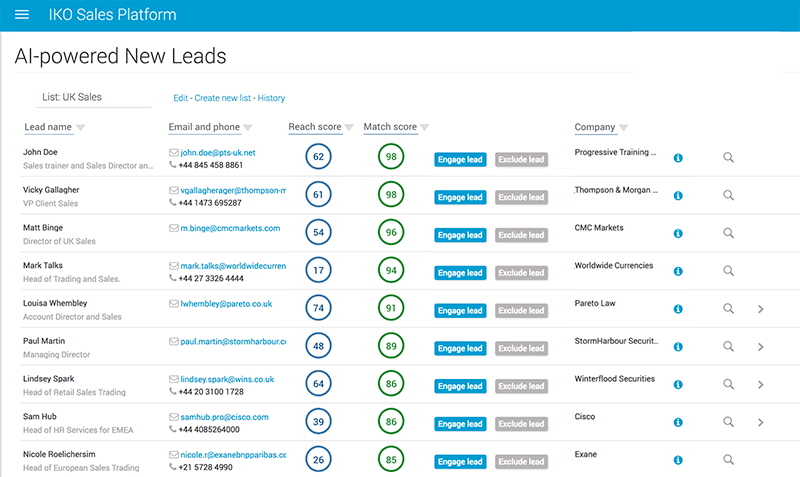Open the hamburger navigation menu
This screenshot has height=477, width=800.
22,15
